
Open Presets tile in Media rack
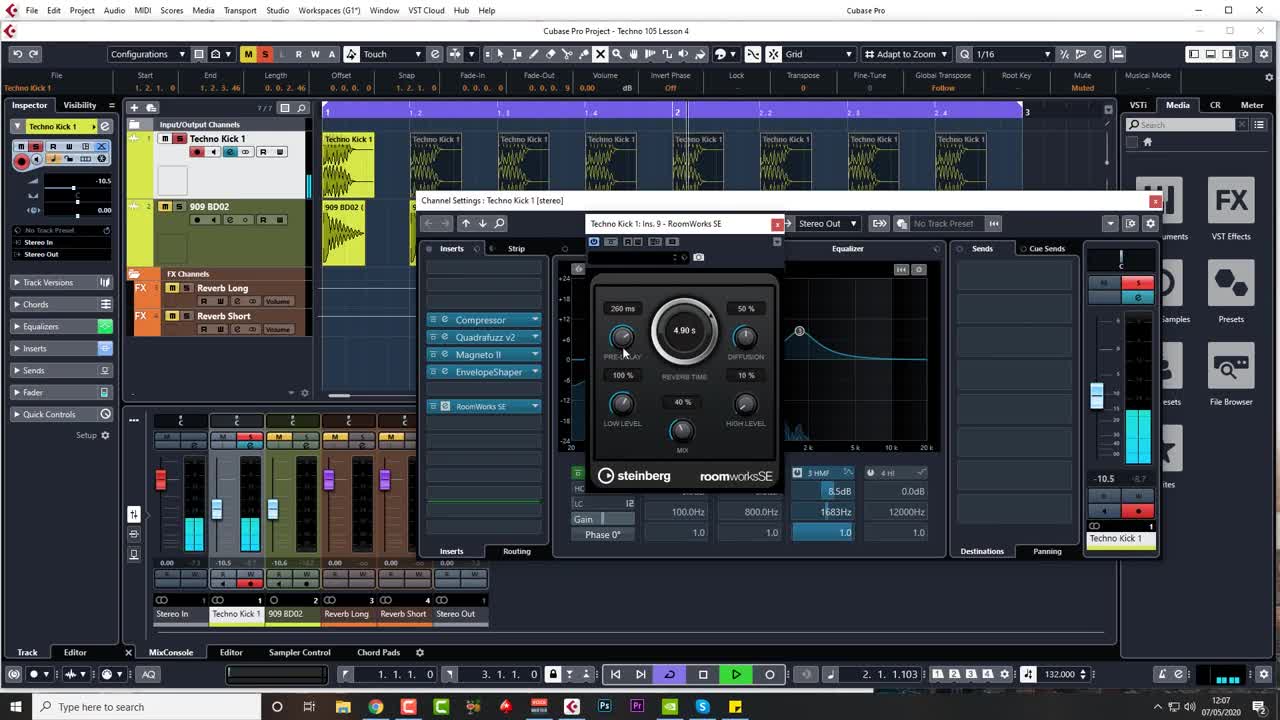point(1231,292)
